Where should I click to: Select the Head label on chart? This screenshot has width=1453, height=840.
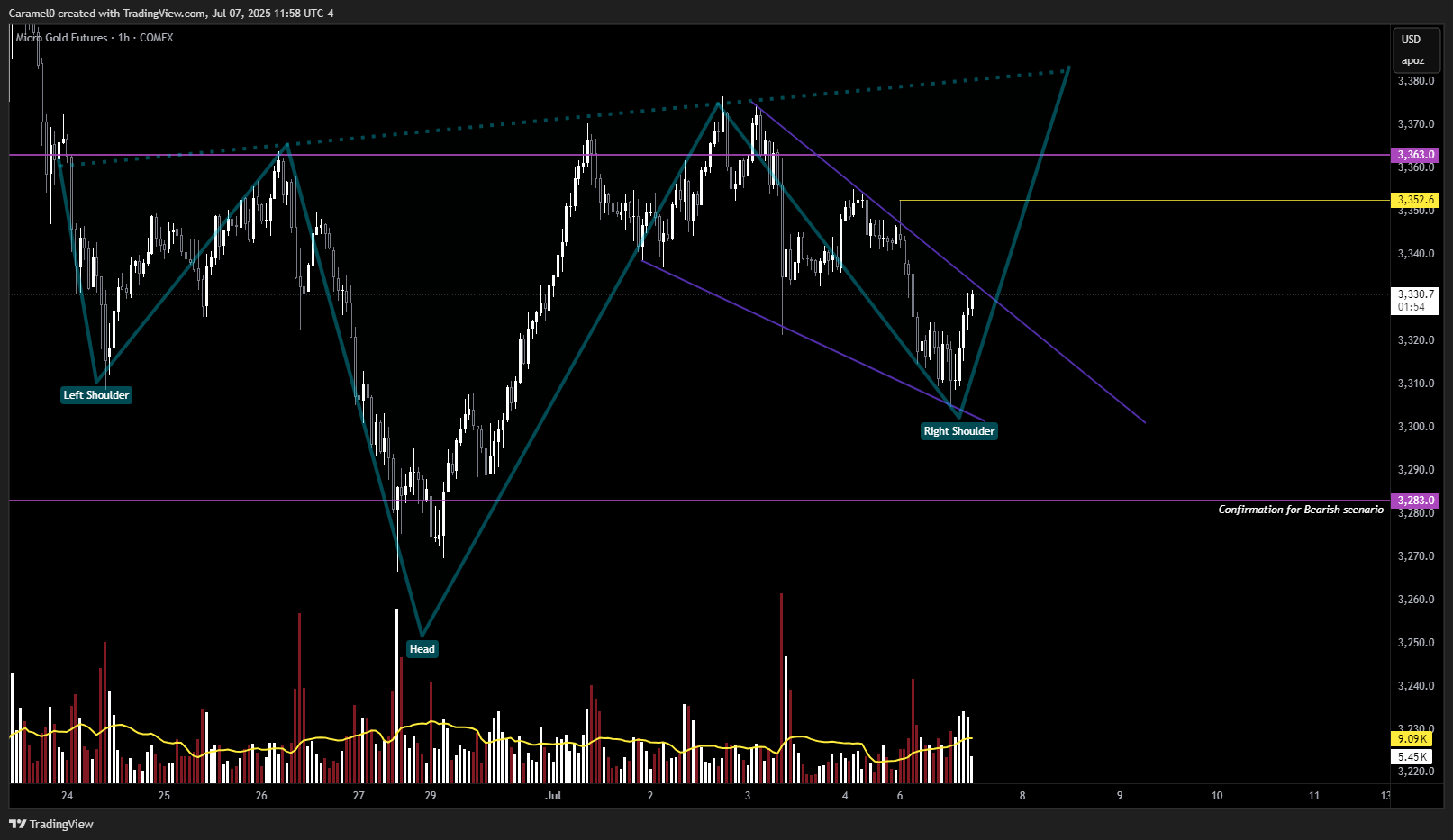pyautogui.click(x=422, y=649)
